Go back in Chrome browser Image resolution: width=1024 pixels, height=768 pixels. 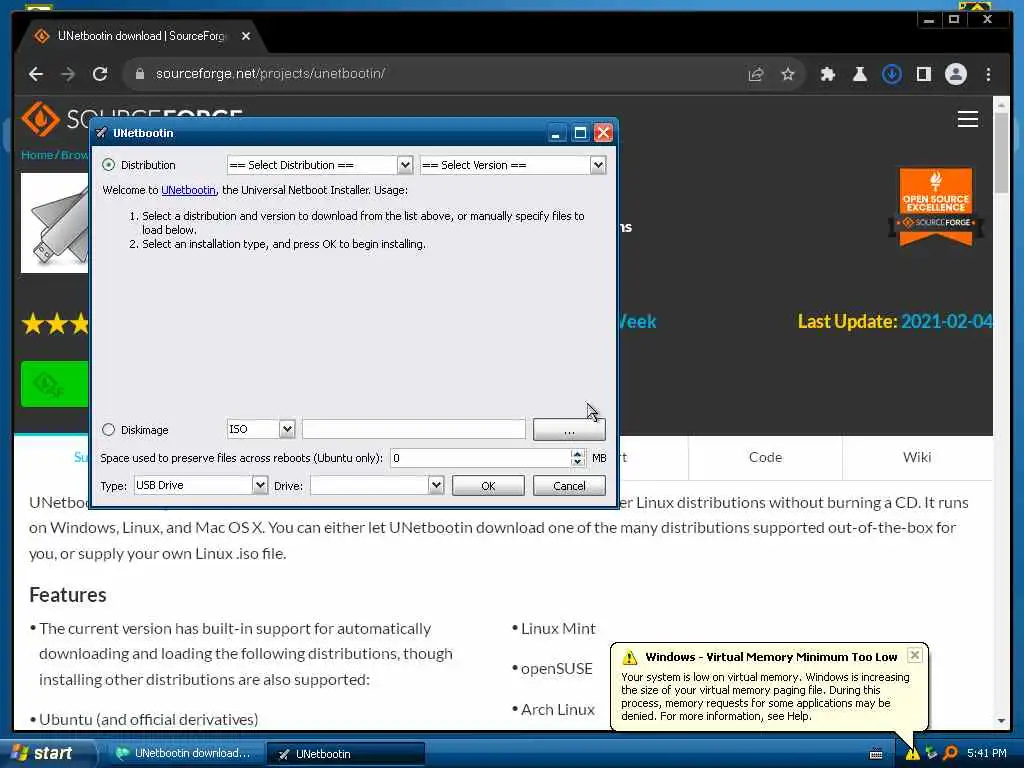click(x=36, y=74)
